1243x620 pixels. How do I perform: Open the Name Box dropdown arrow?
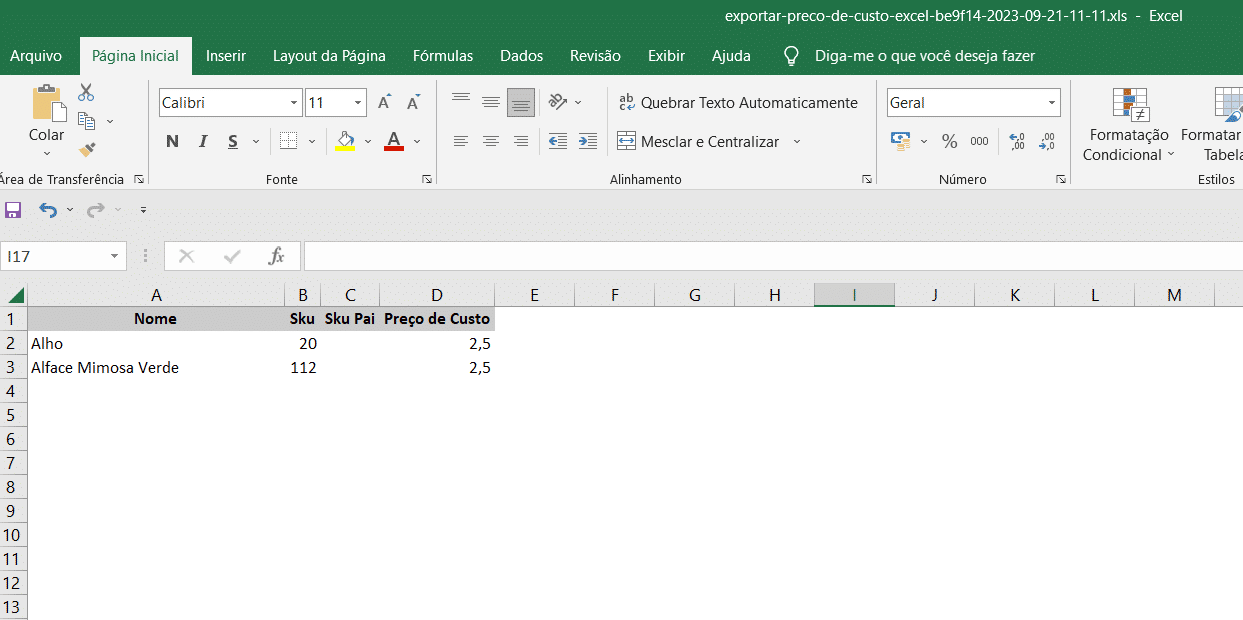coord(114,257)
